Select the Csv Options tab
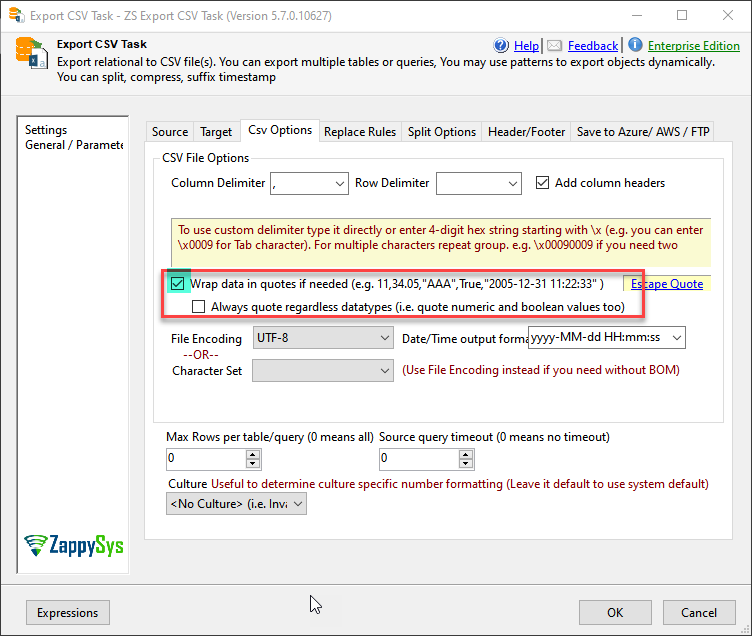The image size is (752, 636). coord(280,130)
